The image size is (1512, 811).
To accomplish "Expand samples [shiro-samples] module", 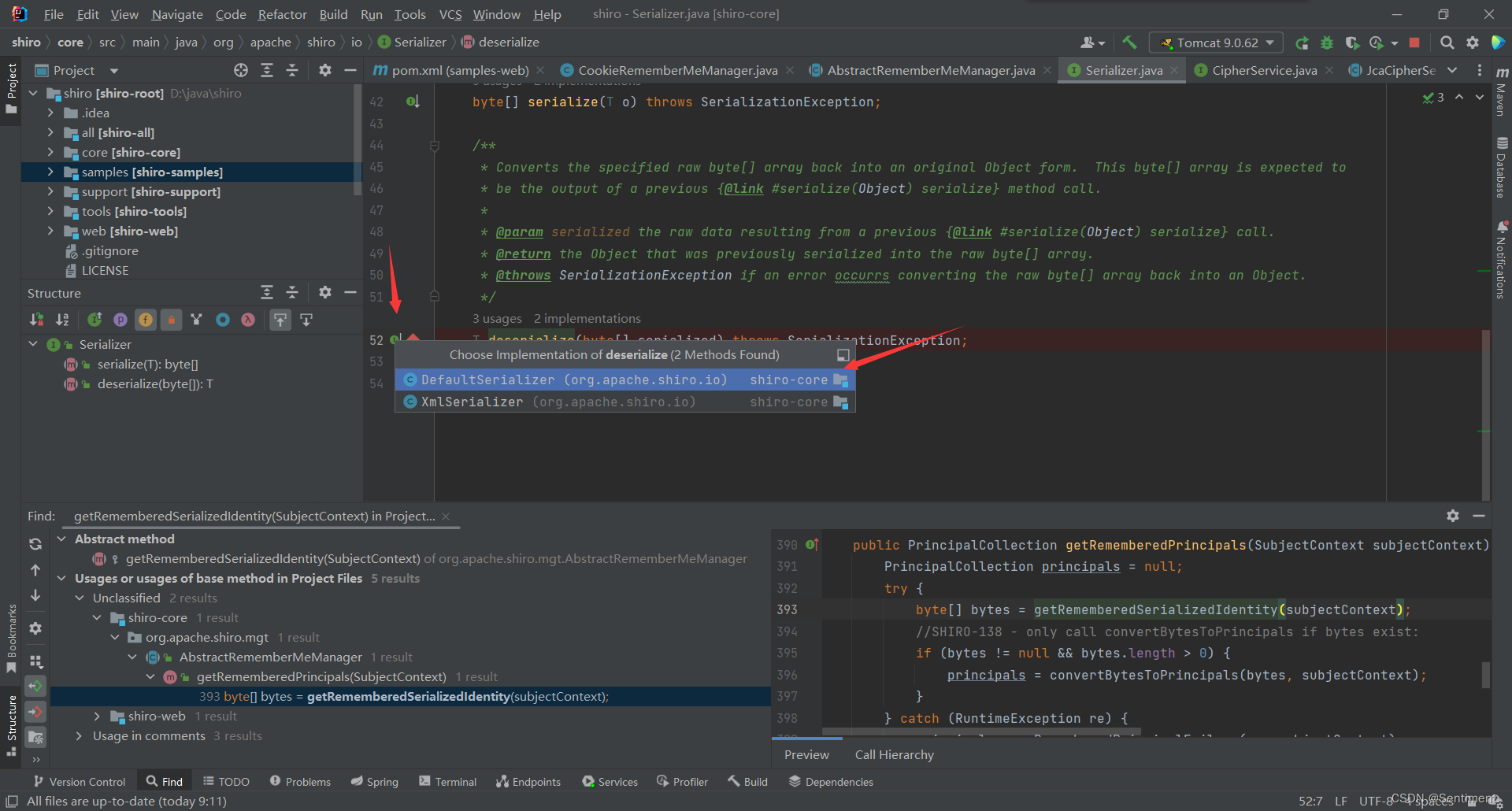I will (50, 172).
